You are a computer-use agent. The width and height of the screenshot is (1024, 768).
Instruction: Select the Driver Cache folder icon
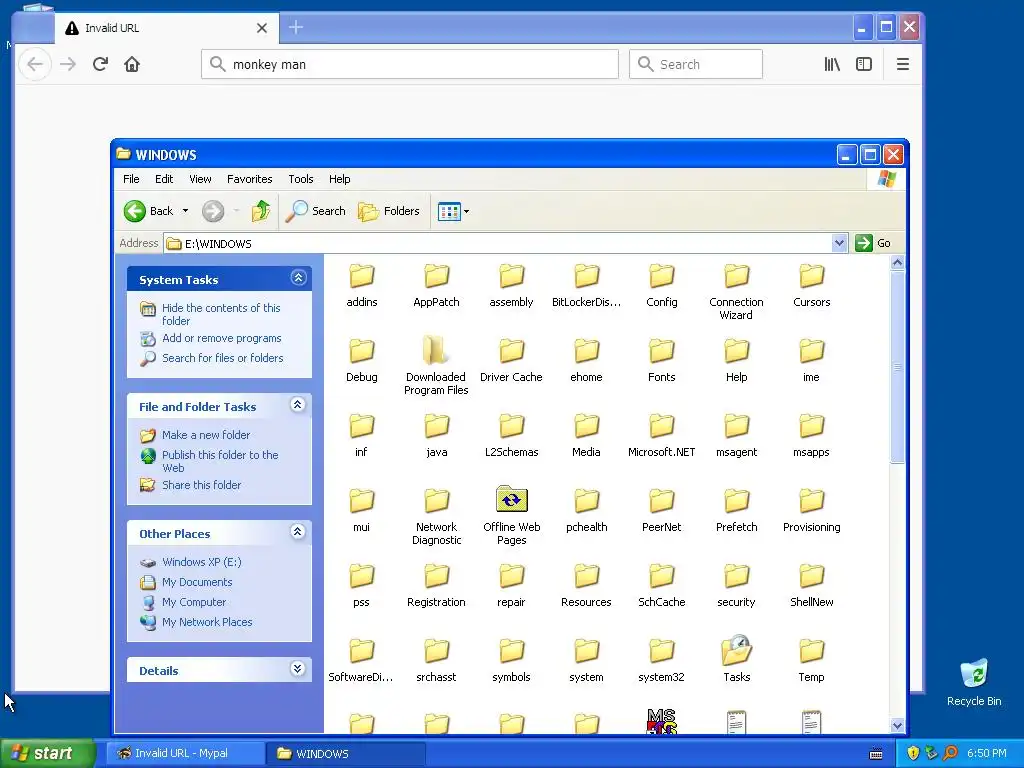[511, 351]
